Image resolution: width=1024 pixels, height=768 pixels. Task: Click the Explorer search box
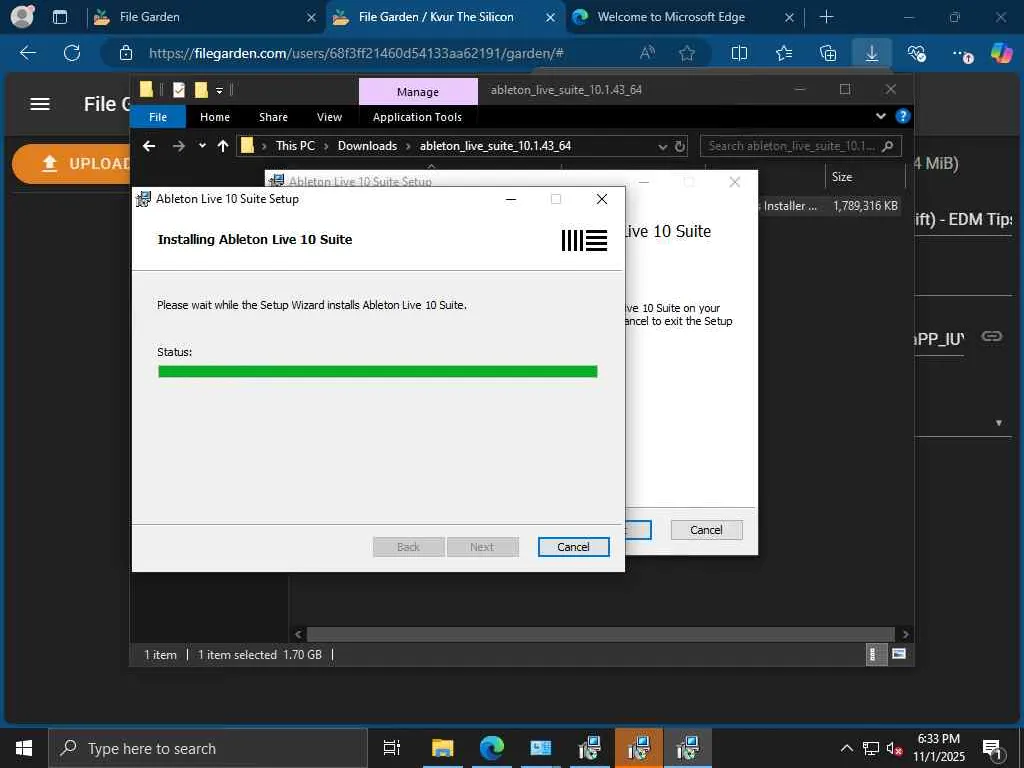pyautogui.click(x=801, y=146)
